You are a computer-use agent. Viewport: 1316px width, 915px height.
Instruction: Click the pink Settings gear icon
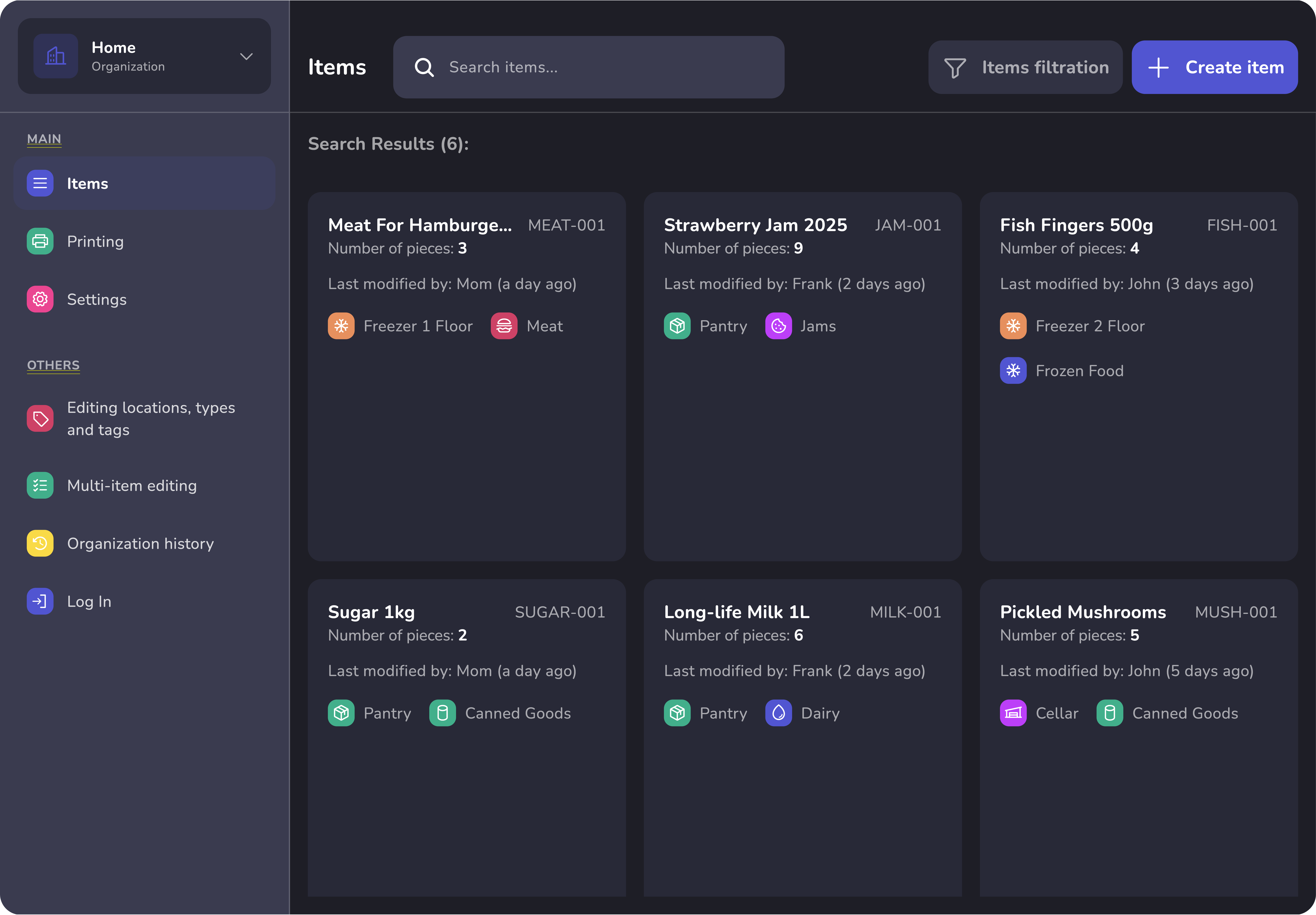pyautogui.click(x=40, y=299)
